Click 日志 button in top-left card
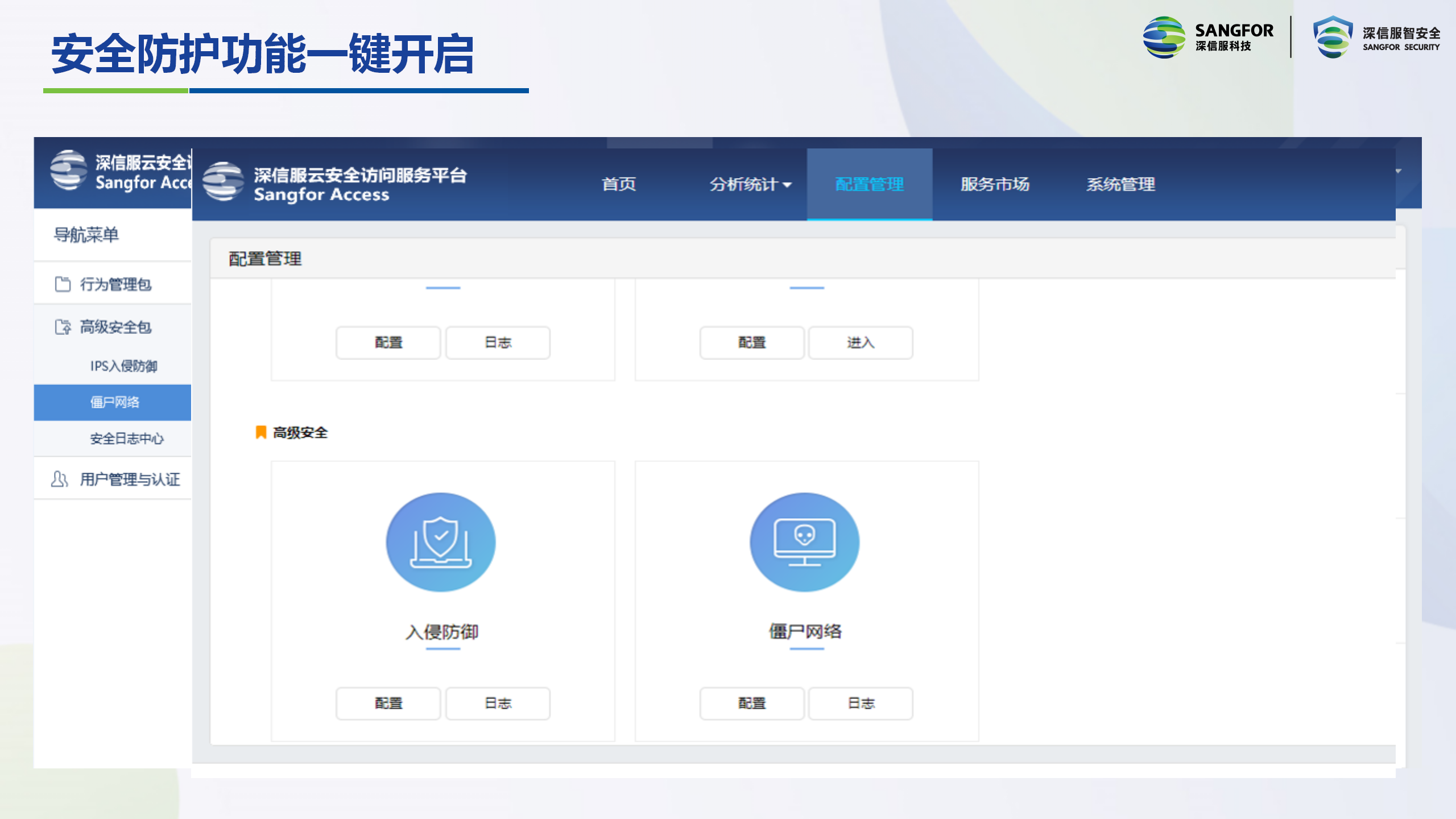Image resolution: width=1456 pixels, height=819 pixels. [x=498, y=342]
